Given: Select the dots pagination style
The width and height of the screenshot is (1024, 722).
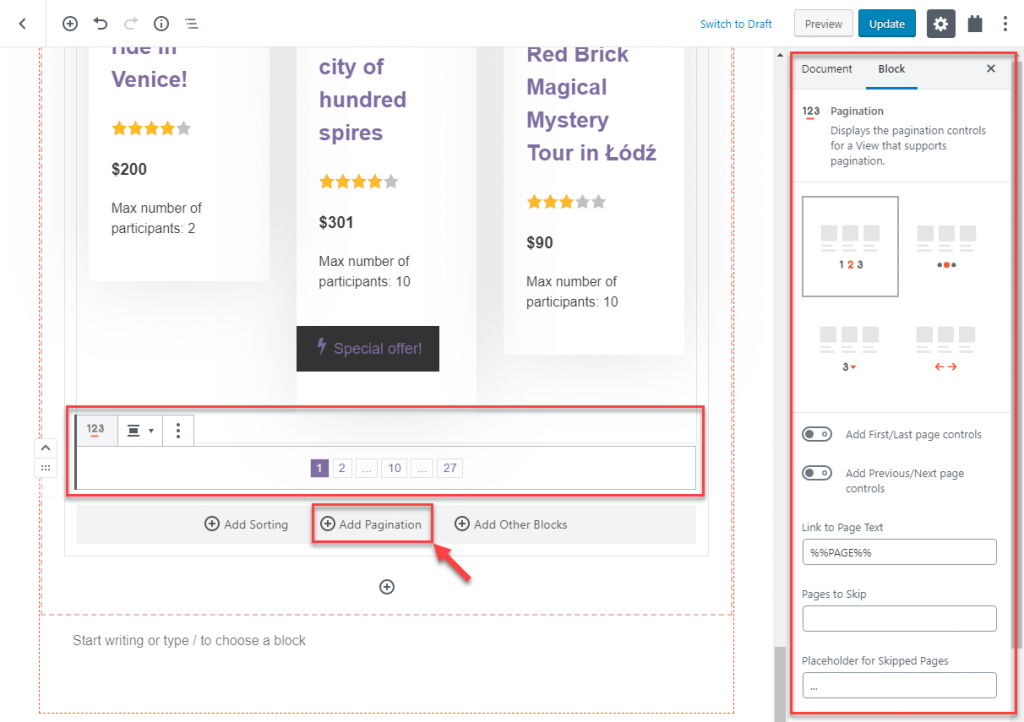Looking at the screenshot, I should pos(946,246).
